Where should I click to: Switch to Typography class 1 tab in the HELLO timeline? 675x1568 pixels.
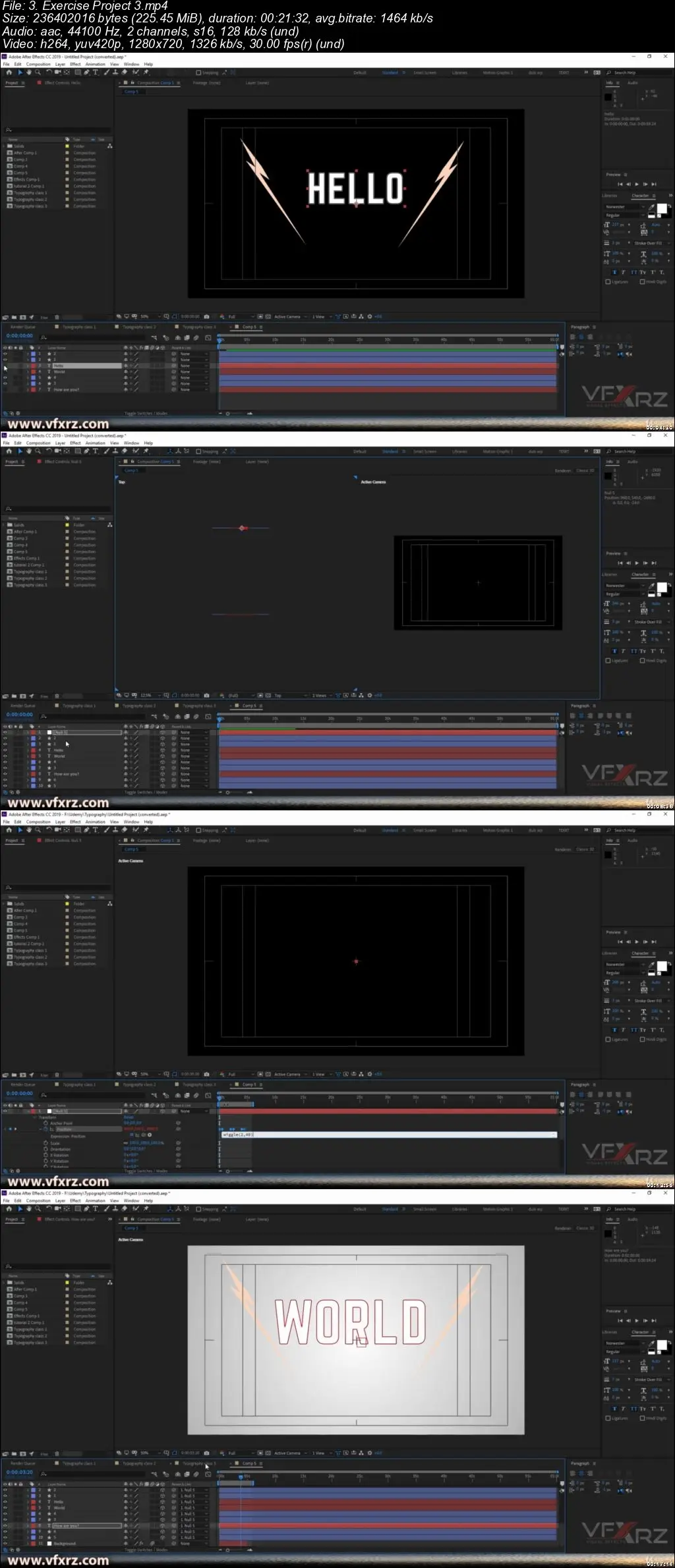[78, 327]
